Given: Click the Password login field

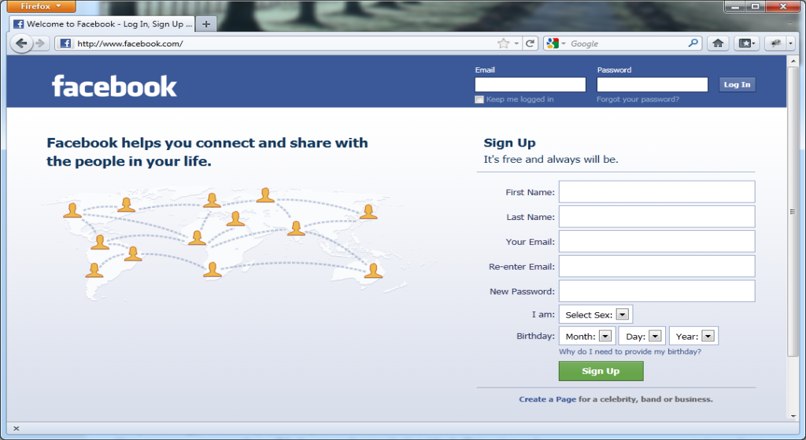Looking at the screenshot, I should pos(652,84).
